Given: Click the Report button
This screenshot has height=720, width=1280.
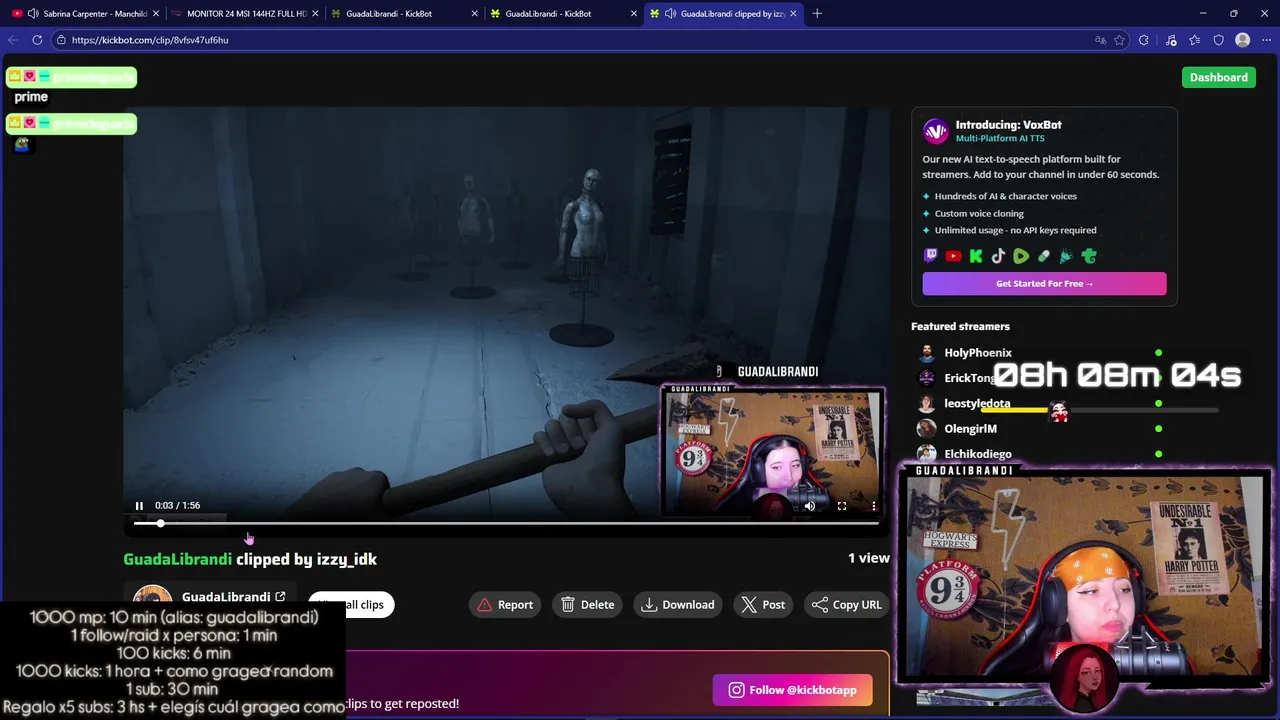Looking at the screenshot, I should (x=505, y=604).
